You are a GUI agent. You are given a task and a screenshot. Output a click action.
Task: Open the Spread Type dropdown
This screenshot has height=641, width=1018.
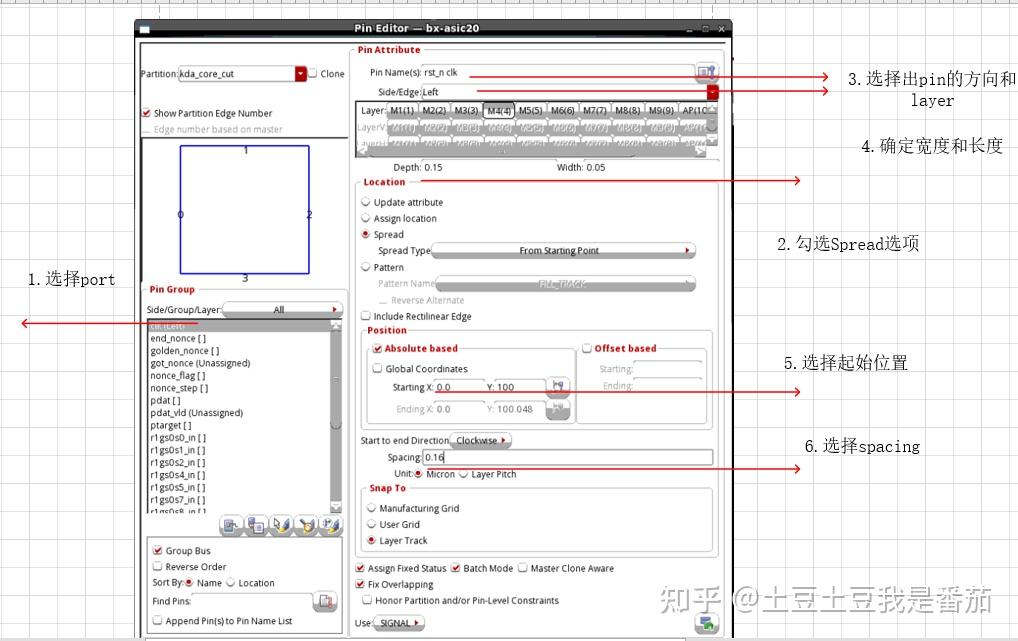point(562,251)
